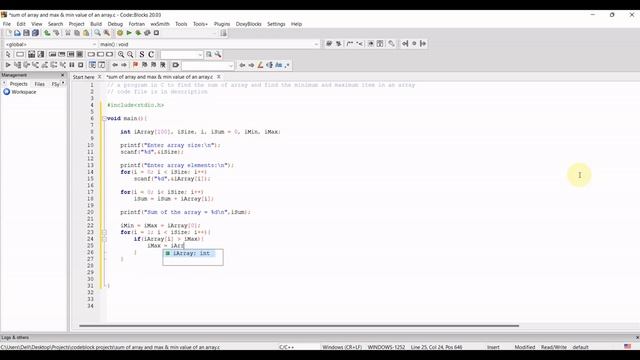This screenshot has height=360, width=640.
Task: Click the Find magnifier toolbar icon
Action: [x=98, y=33]
